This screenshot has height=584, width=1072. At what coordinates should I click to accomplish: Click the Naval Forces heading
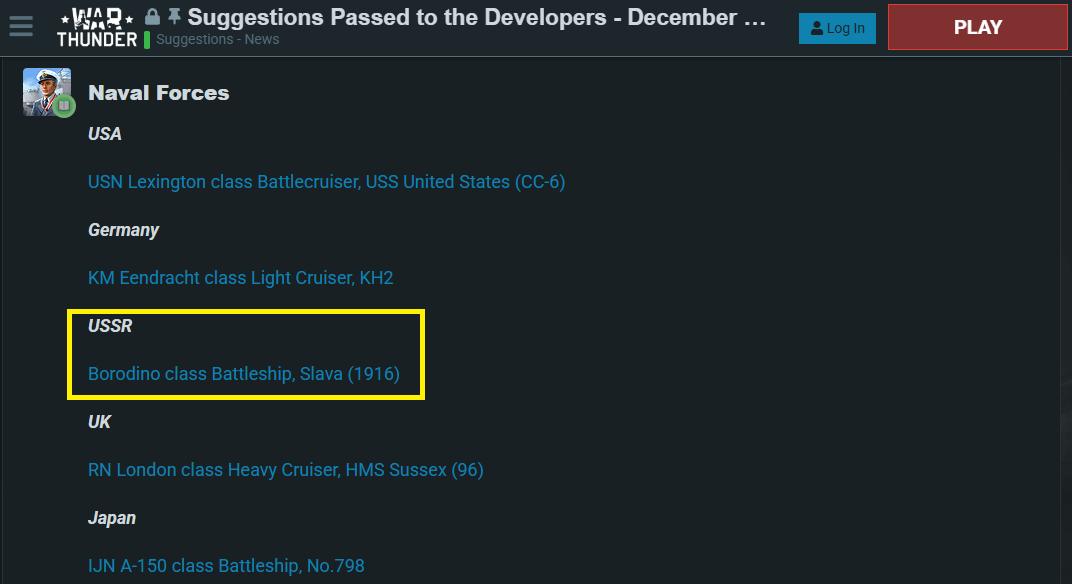[159, 93]
